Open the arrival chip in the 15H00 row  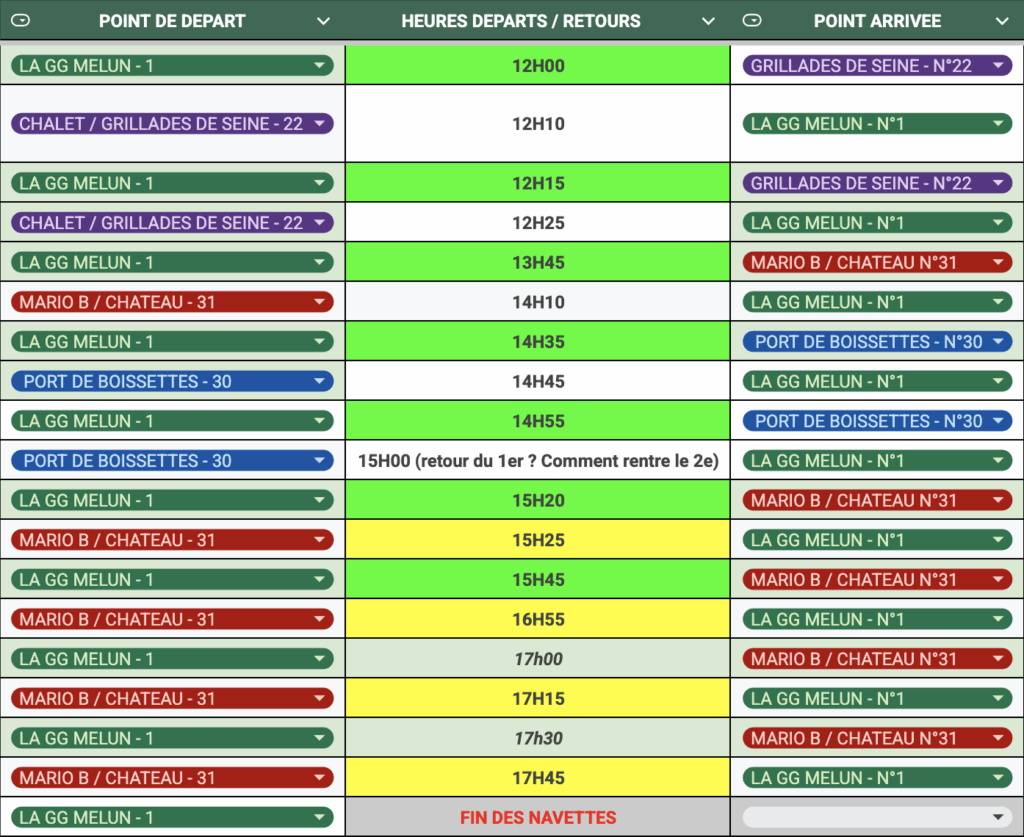pos(877,460)
